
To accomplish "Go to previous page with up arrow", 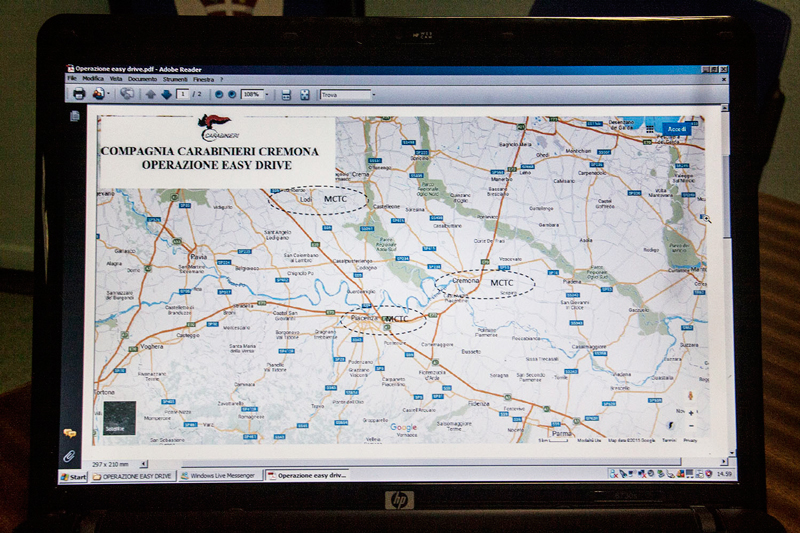I will click(150, 94).
